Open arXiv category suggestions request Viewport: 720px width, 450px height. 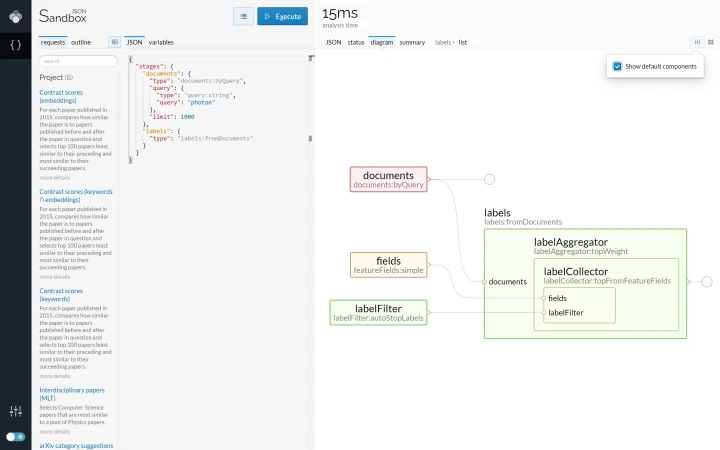click(76, 445)
